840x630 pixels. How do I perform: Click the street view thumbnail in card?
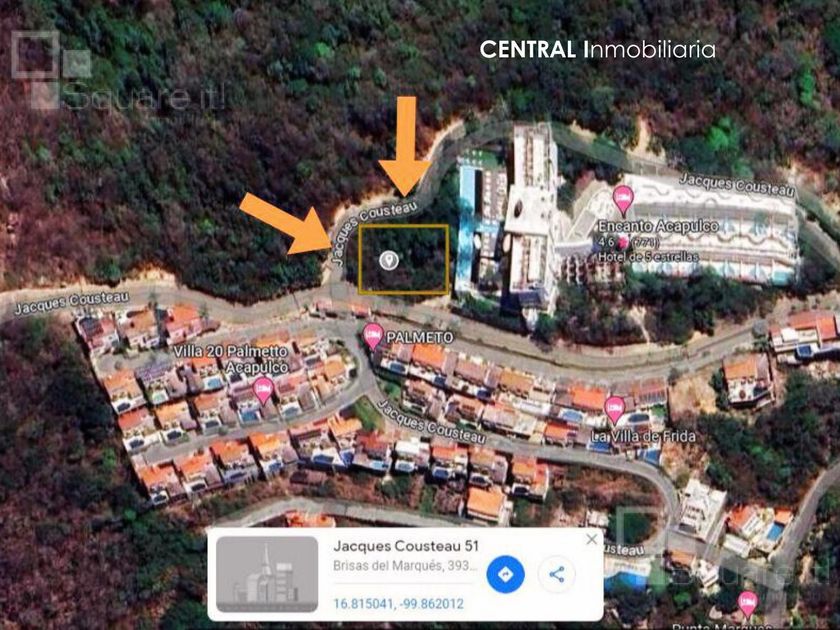(267, 574)
